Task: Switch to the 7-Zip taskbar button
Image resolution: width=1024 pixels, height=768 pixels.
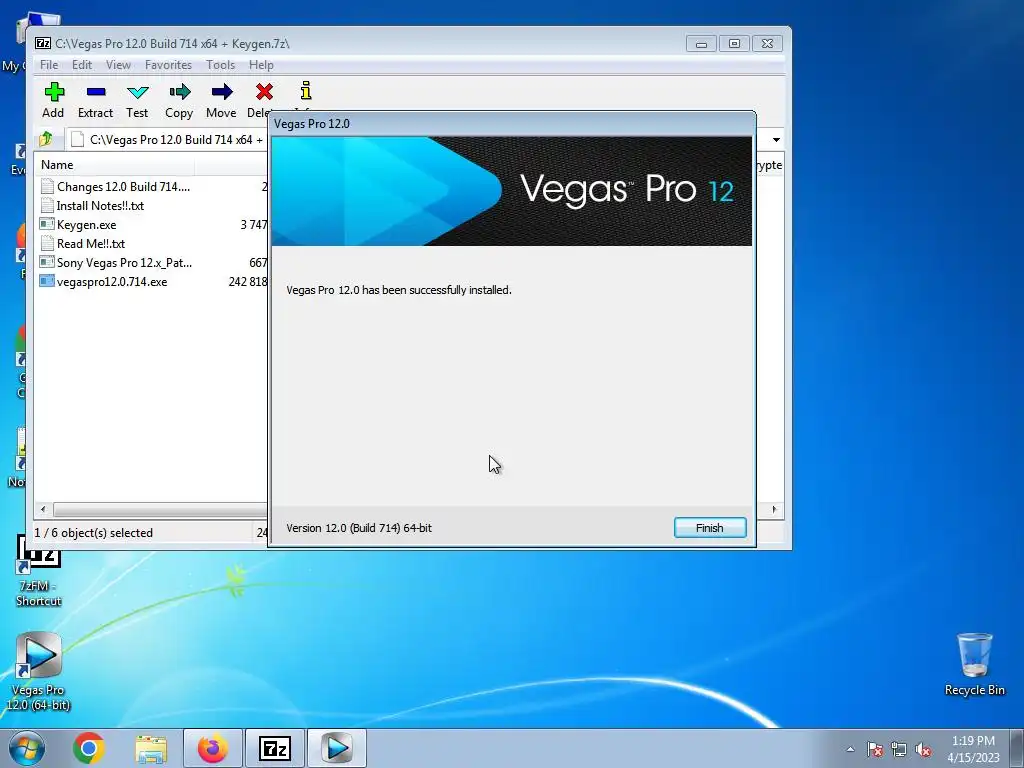Action: tap(275, 748)
